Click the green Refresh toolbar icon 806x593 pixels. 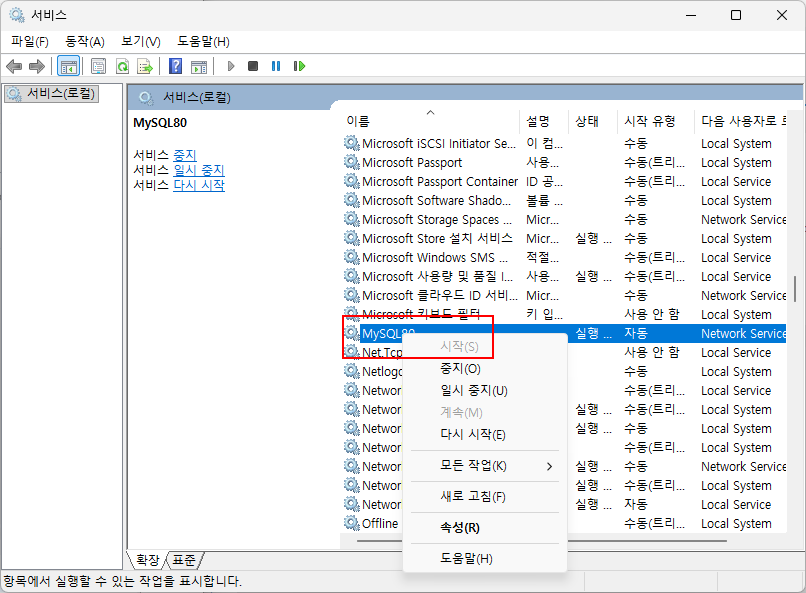pyautogui.click(x=122, y=66)
